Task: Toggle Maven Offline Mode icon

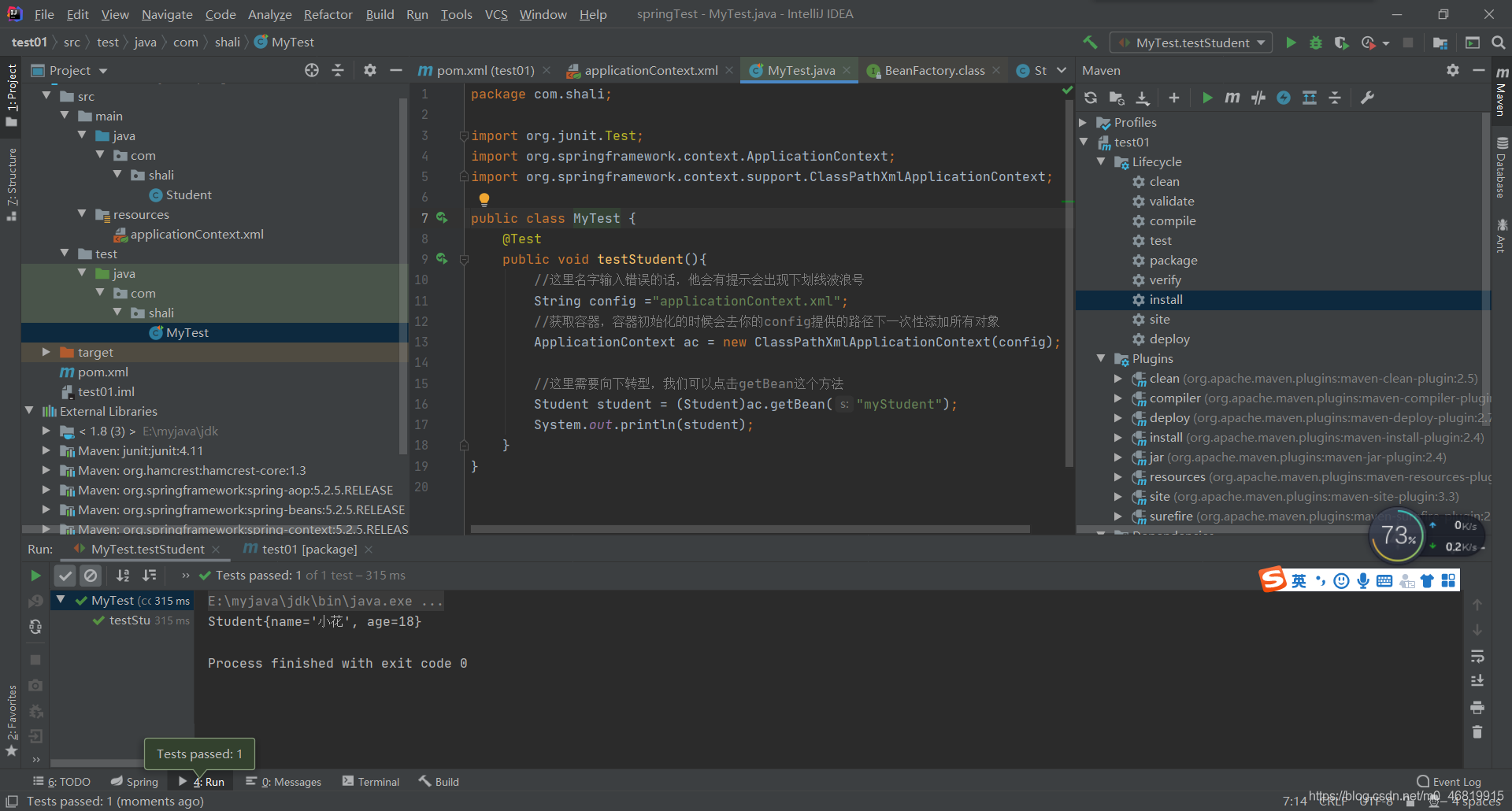Action: [x=1258, y=98]
